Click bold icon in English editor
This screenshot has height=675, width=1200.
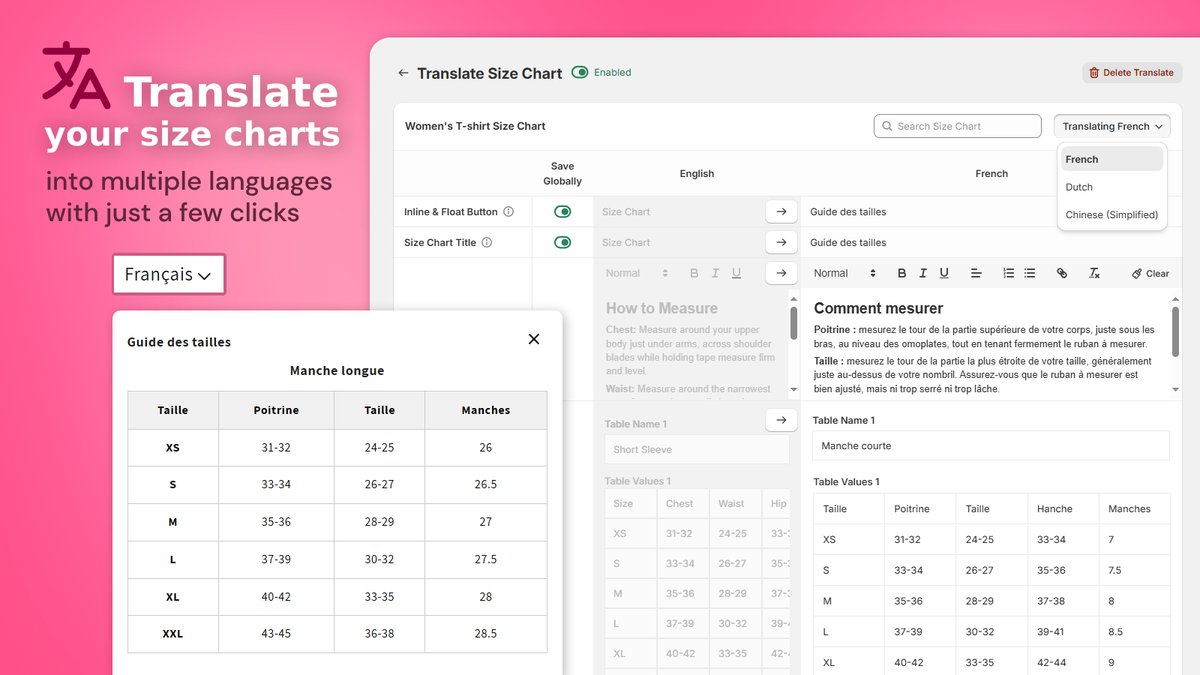[x=694, y=273]
